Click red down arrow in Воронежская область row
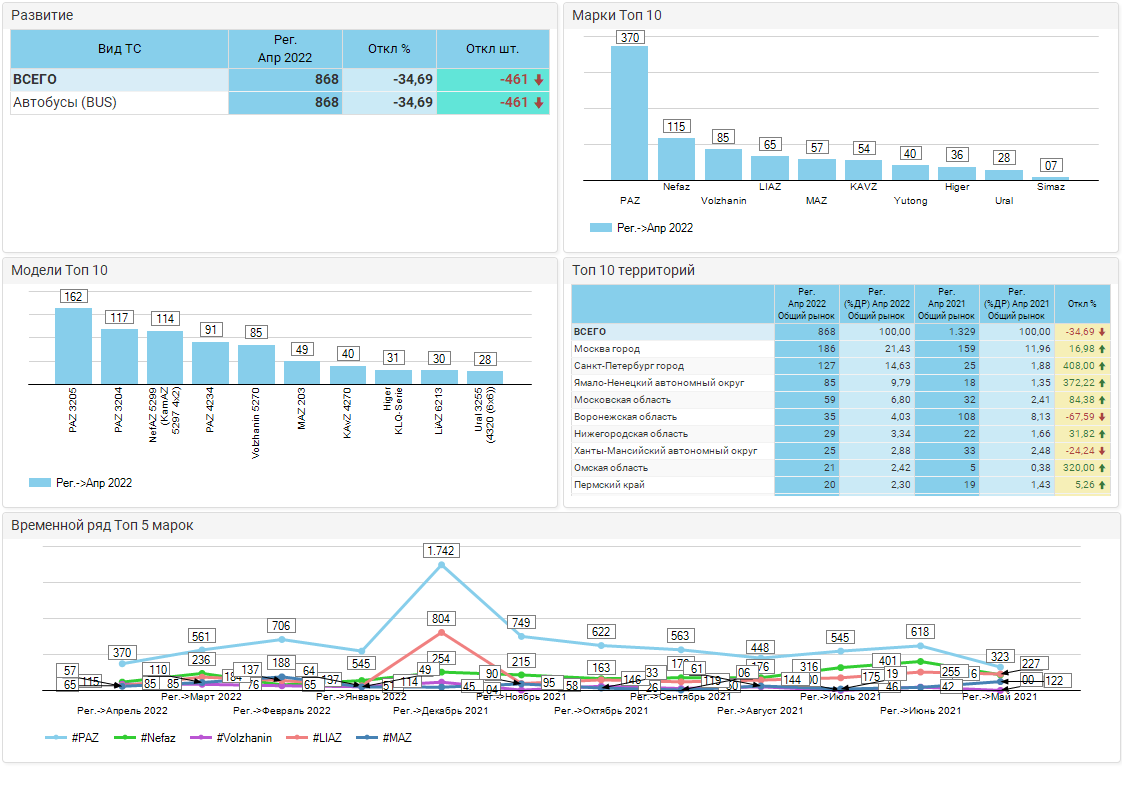 click(1102, 417)
